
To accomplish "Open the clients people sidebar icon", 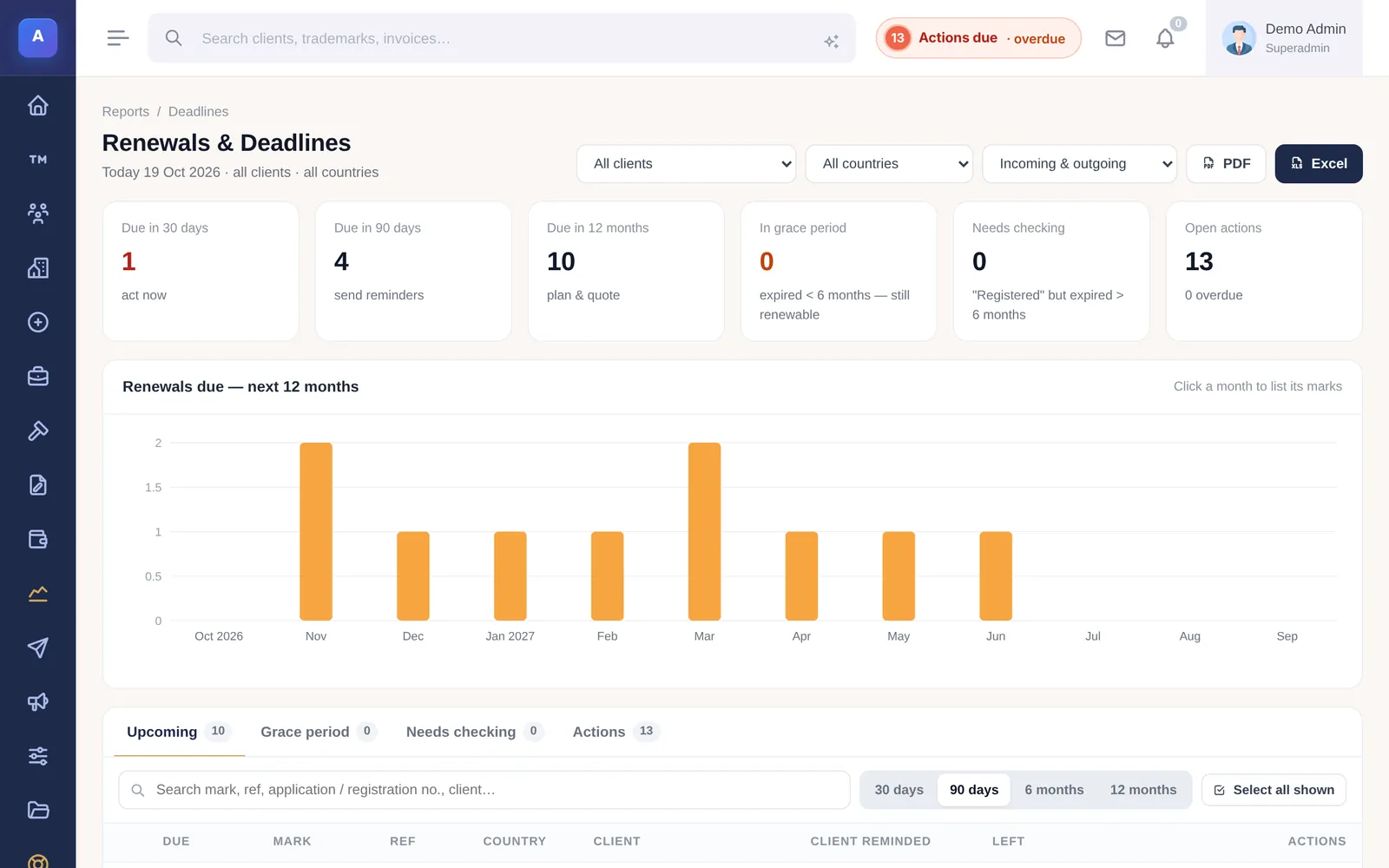I will click(x=37, y=214).
